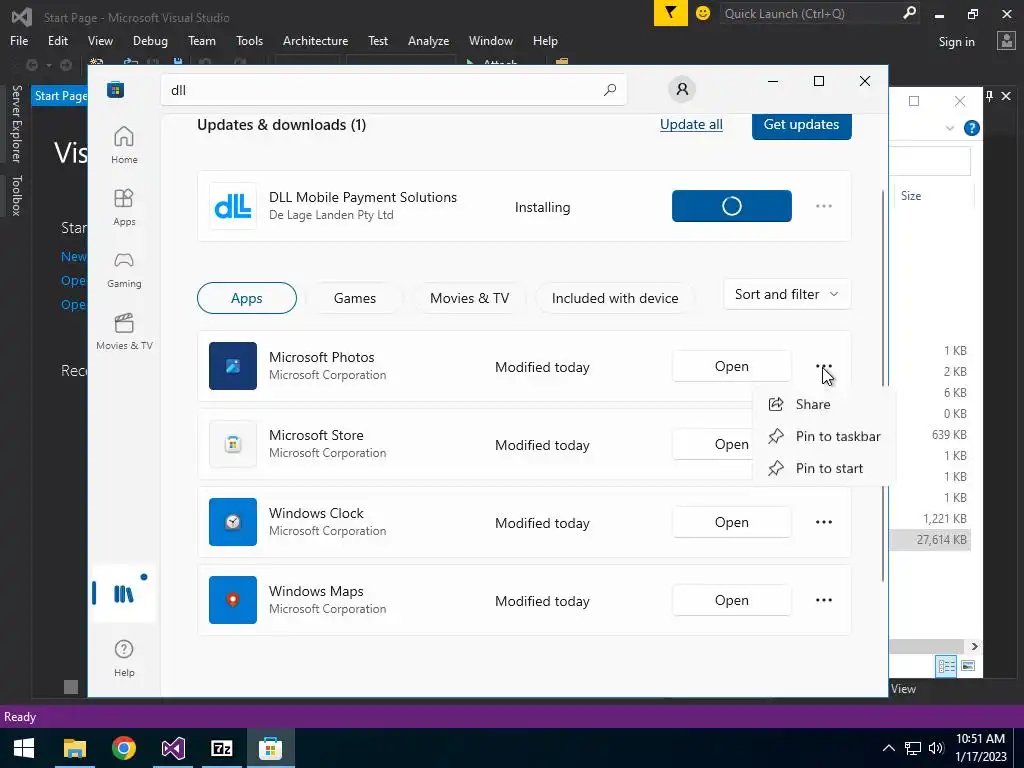This screenshot has height=768, width=1024.
Task: Select the Games filter chip
Action: pos(355,298)
